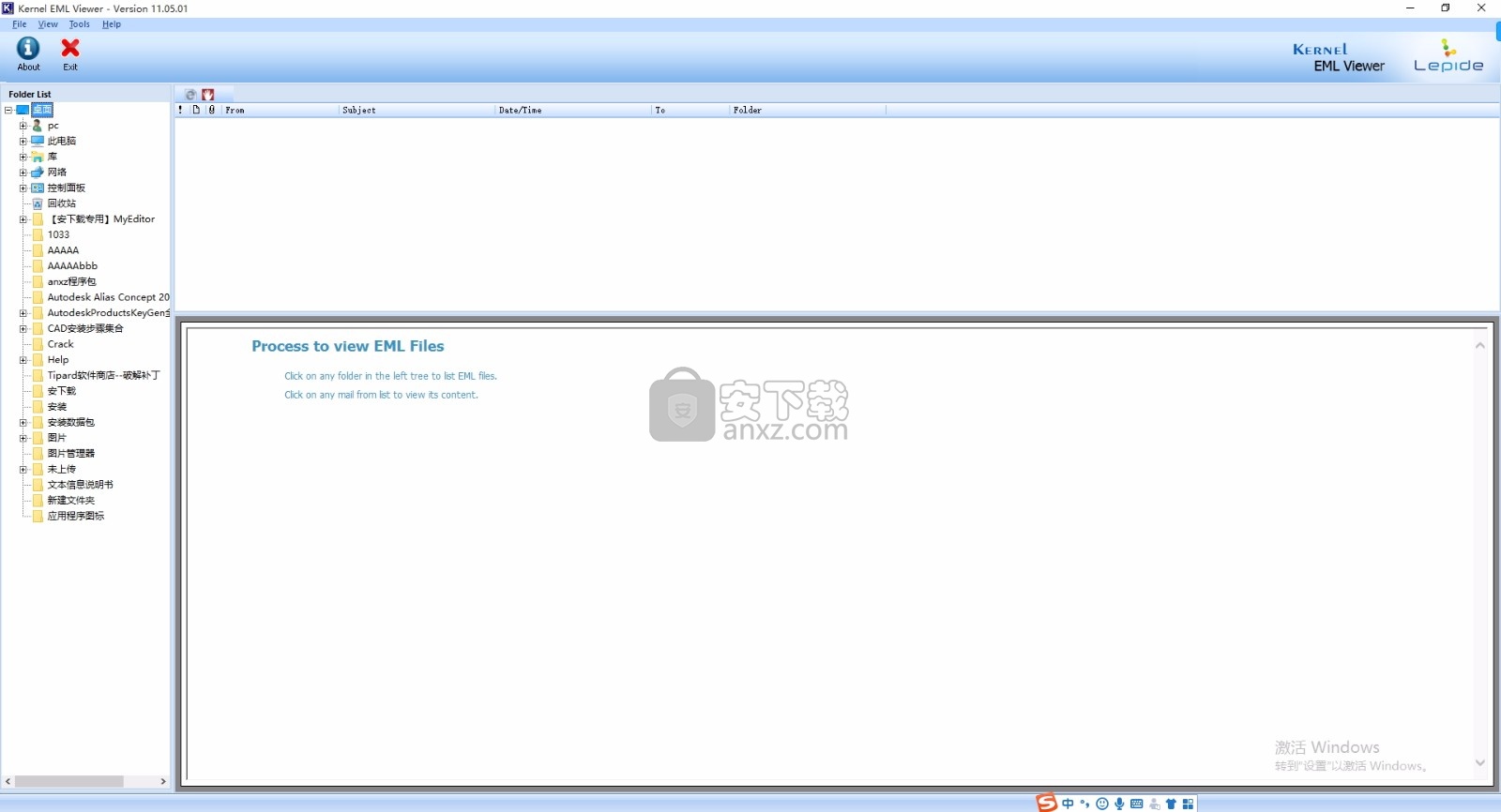Collapse the 桌面 root node
The height and width of the screenshot is (812, 1501).
click(8, 110)
